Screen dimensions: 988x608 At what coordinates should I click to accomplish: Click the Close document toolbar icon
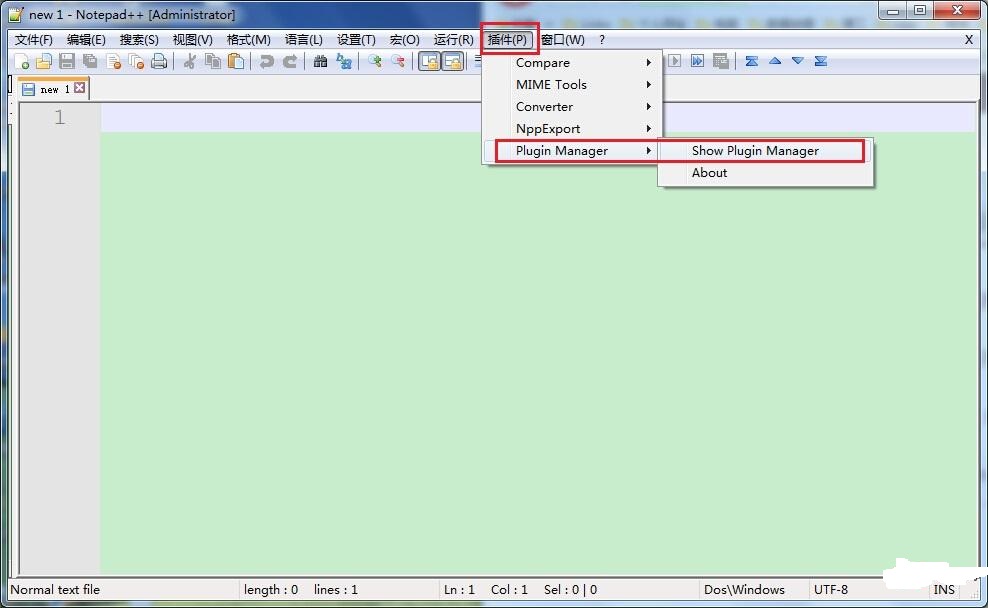113,61
